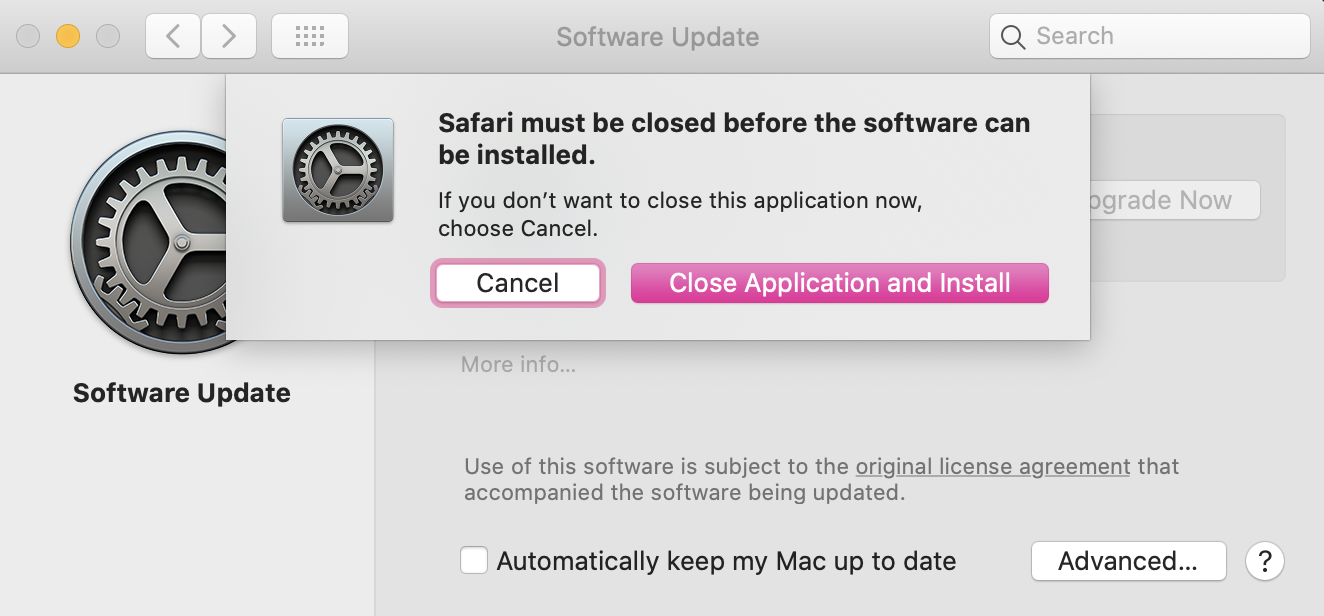
Task: Open help with the question mark button
Action: (1264, 561)
